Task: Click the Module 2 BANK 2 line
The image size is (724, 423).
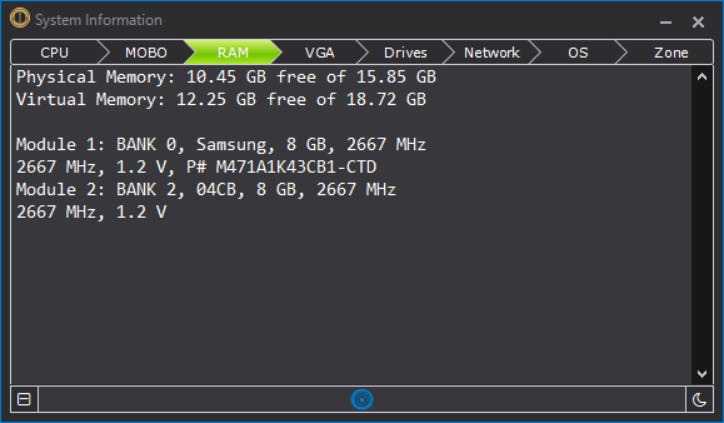Action: [x=206, y=190]
